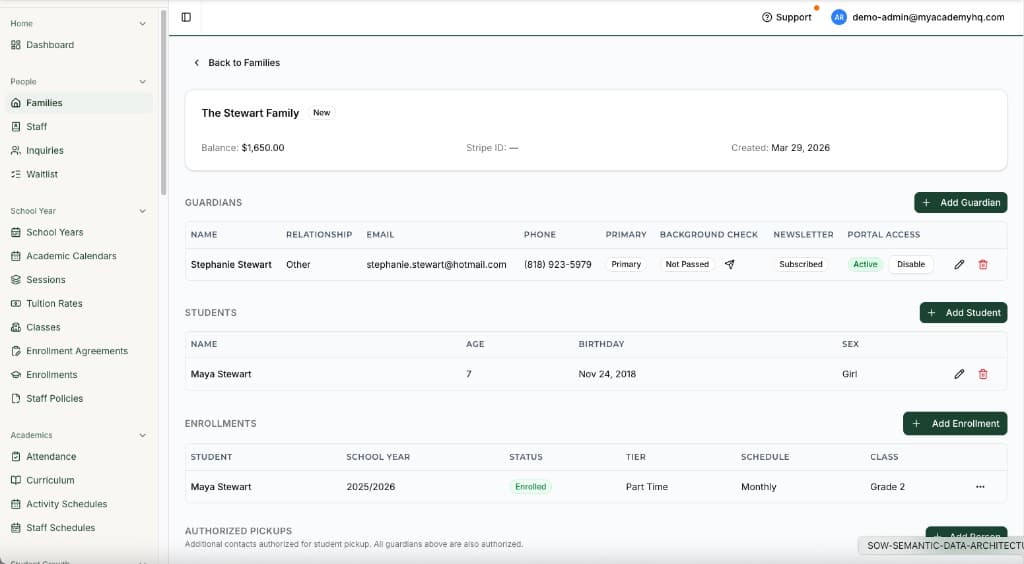Click the Waitlist list icon
Viewport: 1024px width, 564px height.
16,174
